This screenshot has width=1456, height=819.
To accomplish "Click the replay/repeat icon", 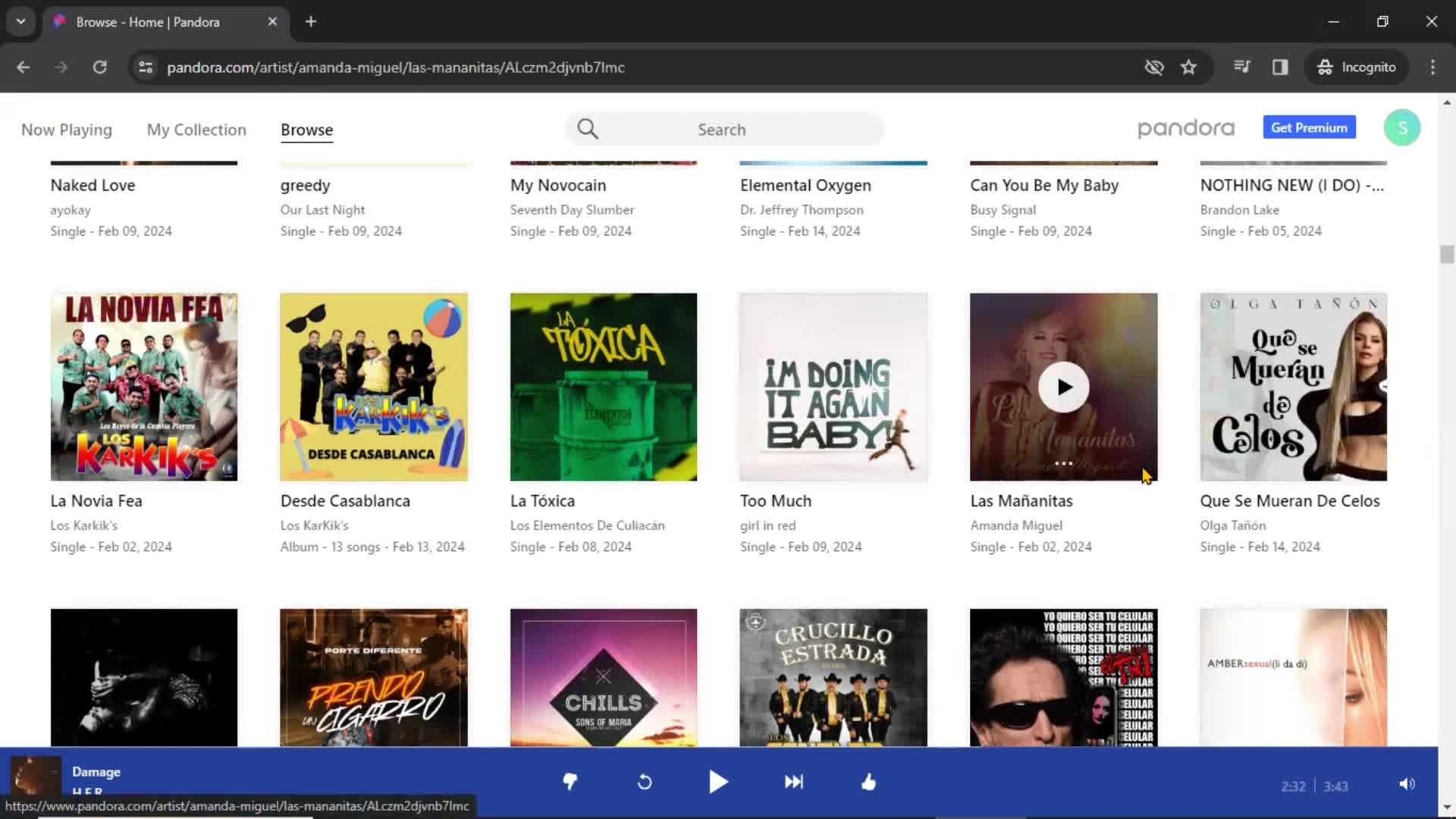I will pos(645,782).
